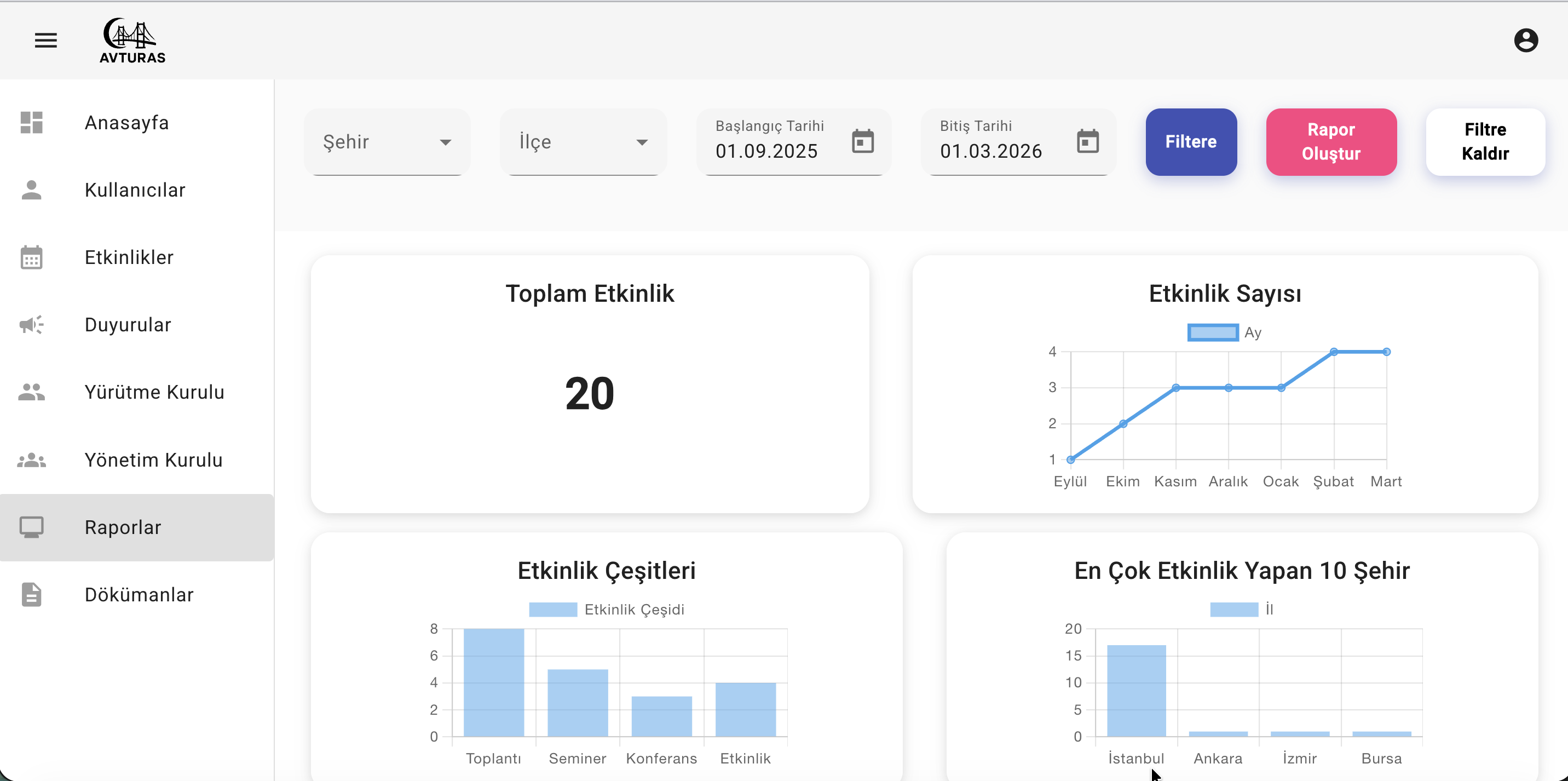This screenshot has width=1568, height=781.
Task: Toggle the sidebar with the hamburger menu
Action: pos(45,39)
